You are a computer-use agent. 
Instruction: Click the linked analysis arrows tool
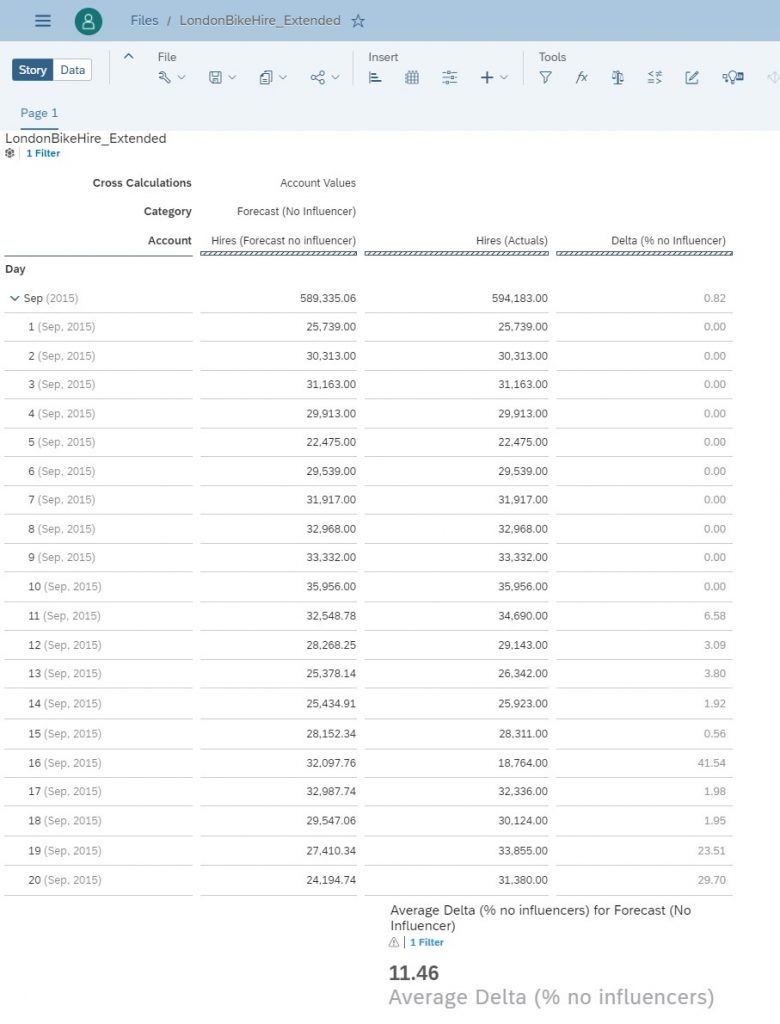pyautogui.click(x=655, y=78)
